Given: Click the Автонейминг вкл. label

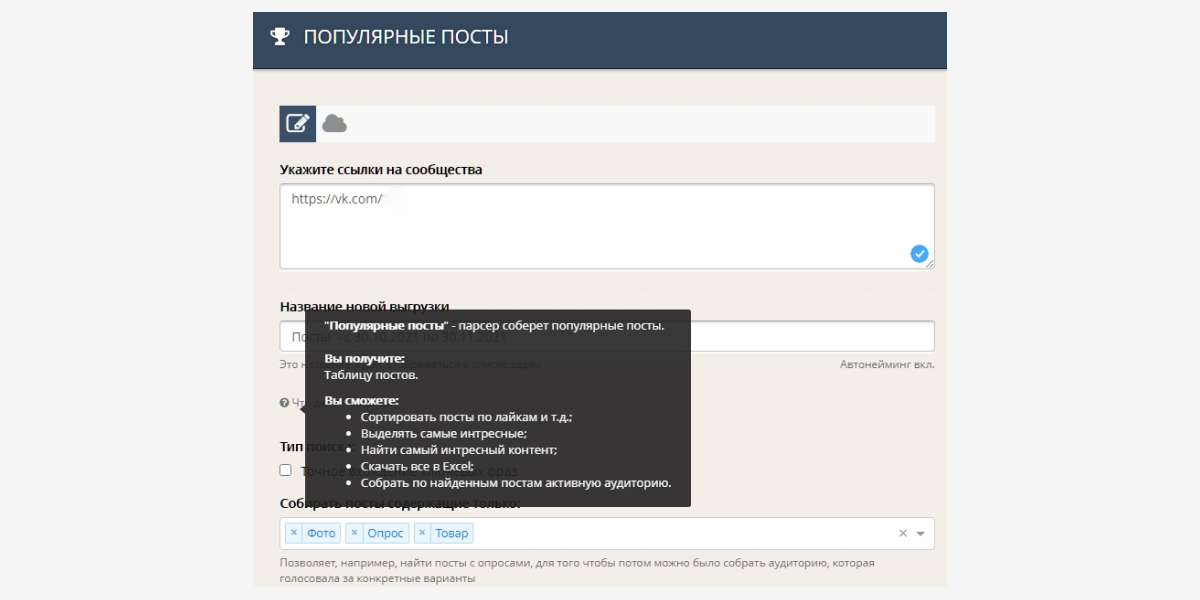Looking at the screenshot, I should 887,365.
